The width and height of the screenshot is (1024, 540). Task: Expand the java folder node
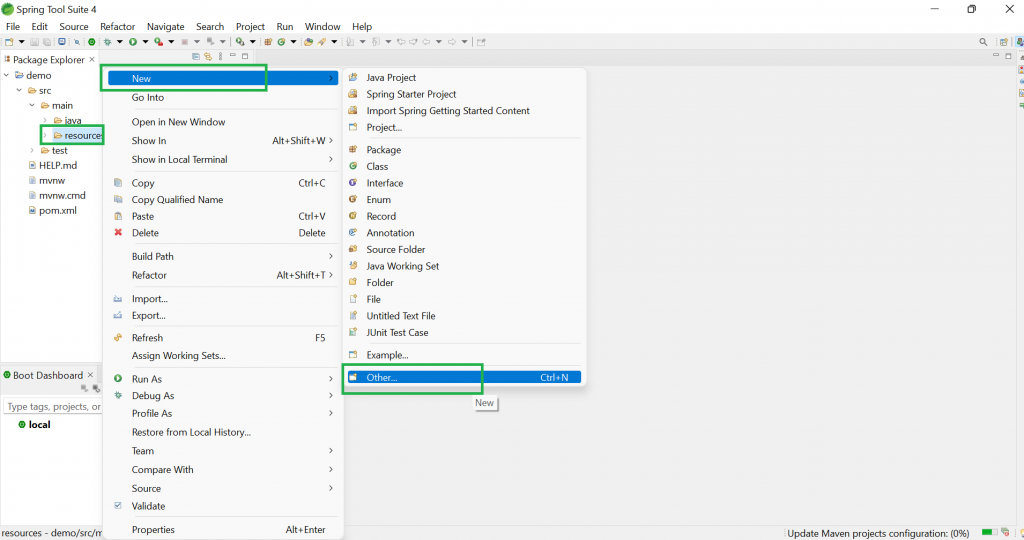pyautogui.click(x=44, y=120)
